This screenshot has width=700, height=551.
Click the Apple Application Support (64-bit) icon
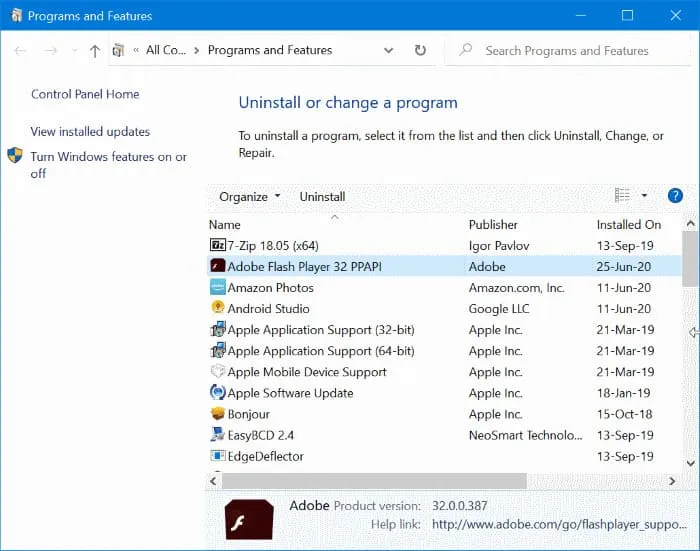pyautogui.click(x=217, y=350)
